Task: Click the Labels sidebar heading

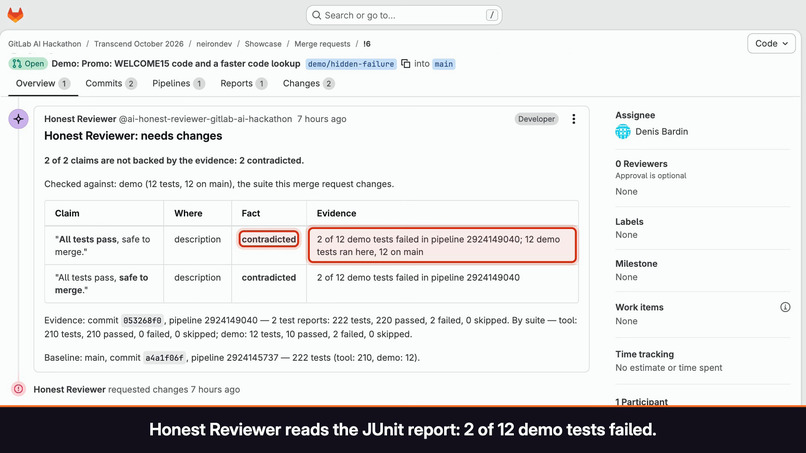Action: pyautogui.click(x=629, y=222)
